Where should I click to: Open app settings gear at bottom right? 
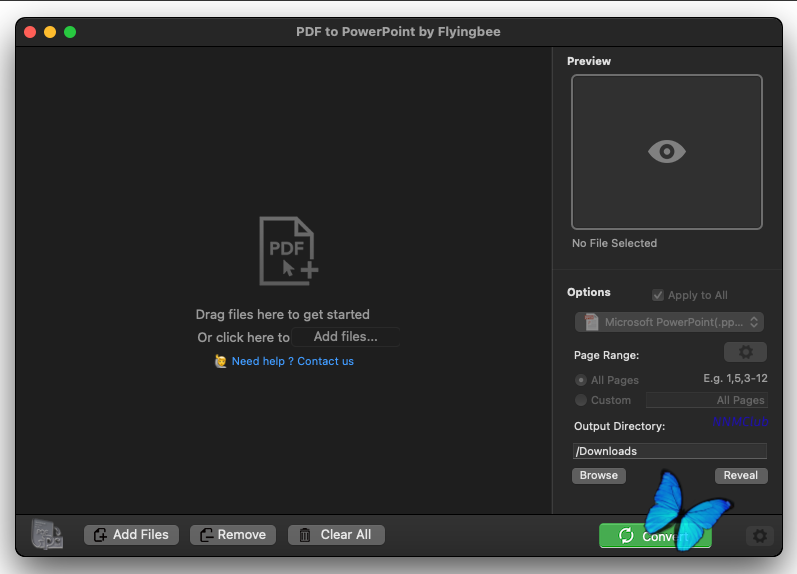coord(759,535)
